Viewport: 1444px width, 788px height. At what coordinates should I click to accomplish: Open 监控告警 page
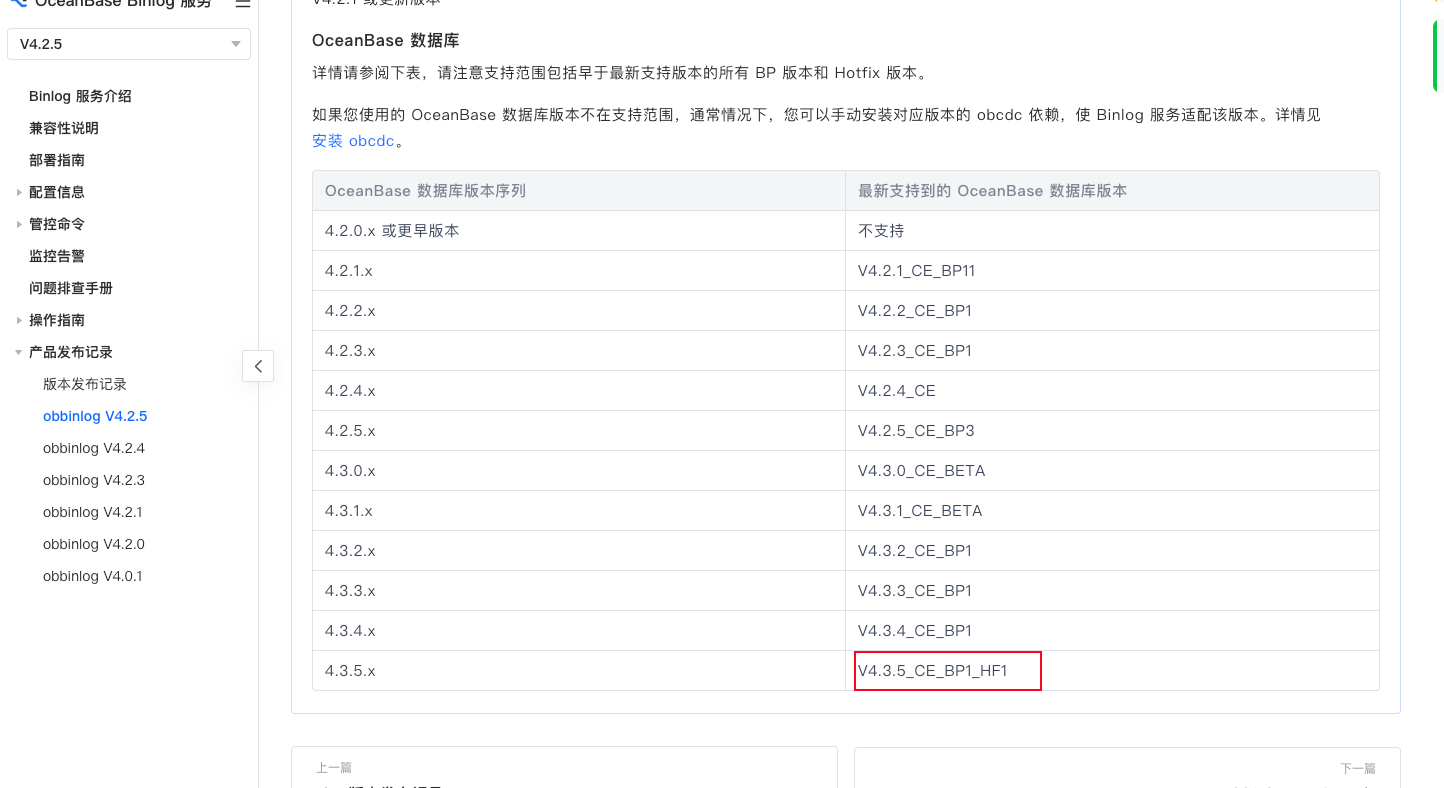[57, 256]
